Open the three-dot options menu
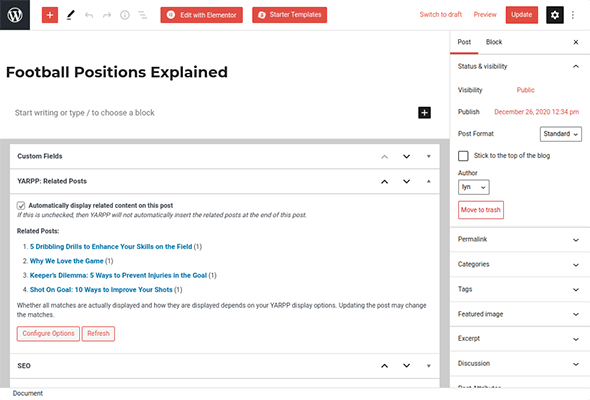The width and height of the screenshot is (590, 400). (x=573, y=15)
